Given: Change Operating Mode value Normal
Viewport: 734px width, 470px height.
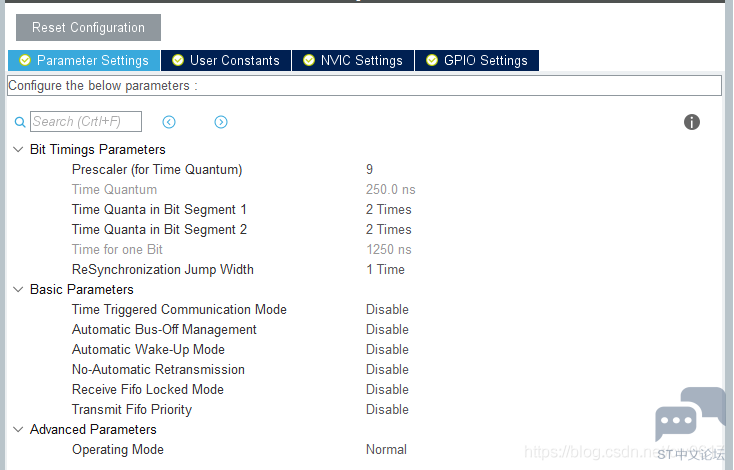Looking at the screenshot, I should 386,449.
